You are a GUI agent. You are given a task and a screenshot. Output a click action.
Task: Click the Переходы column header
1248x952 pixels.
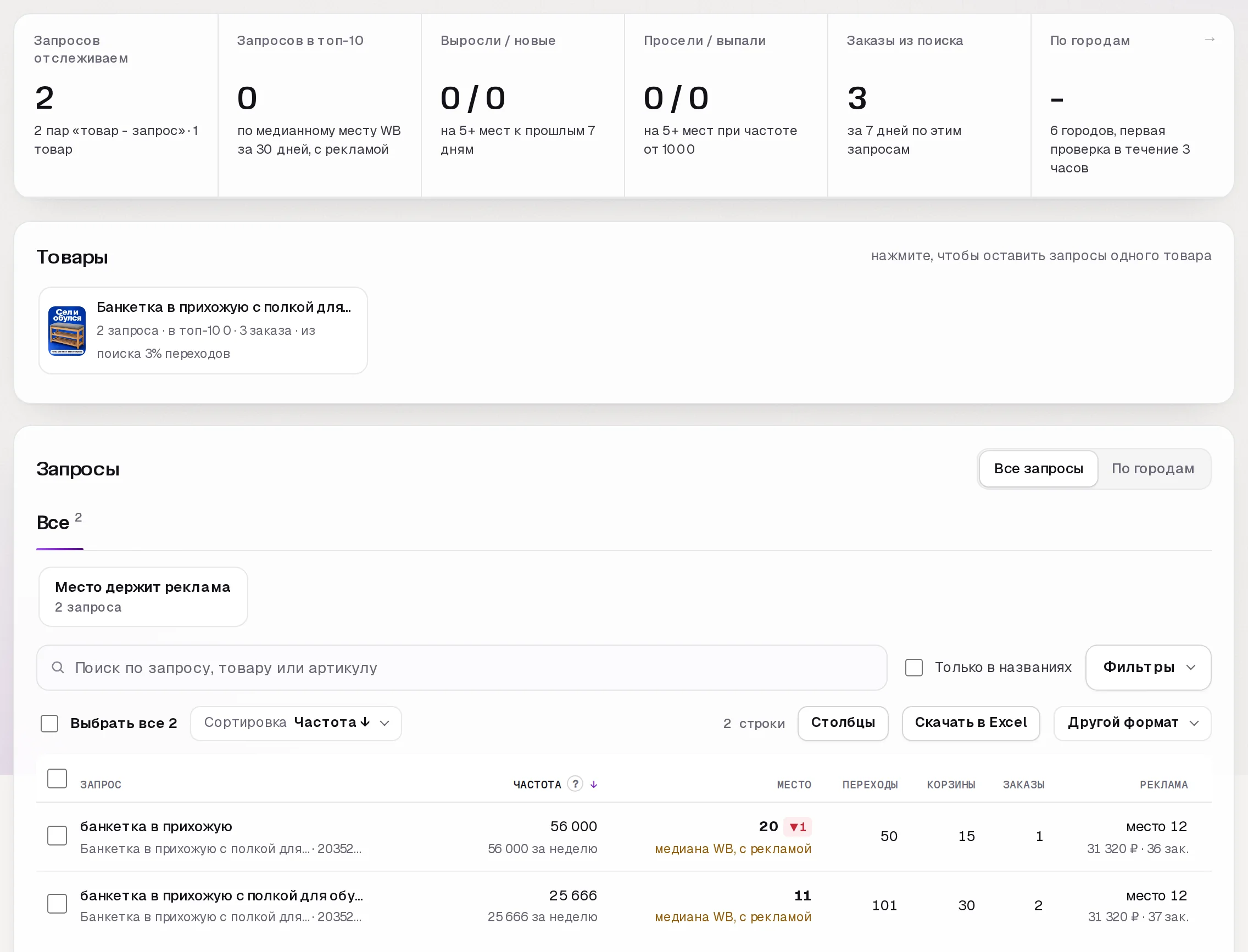[870, 785]
